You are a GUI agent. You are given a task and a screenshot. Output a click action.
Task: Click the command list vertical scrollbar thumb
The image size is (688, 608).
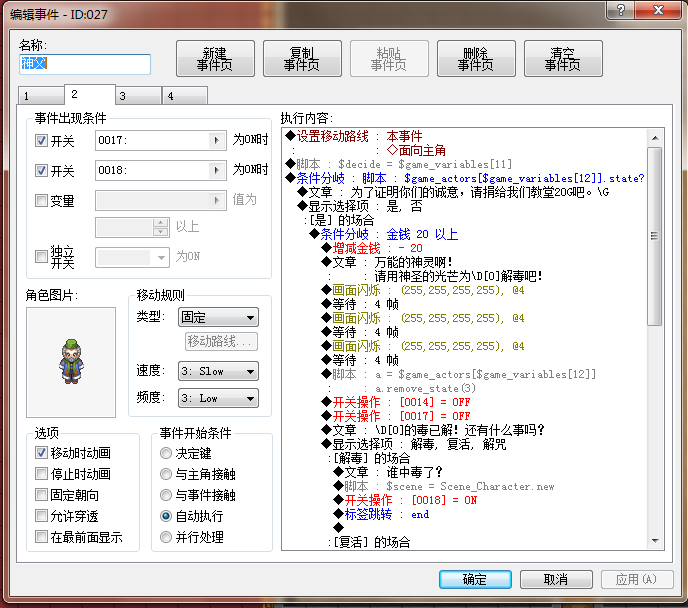(655, 236)
